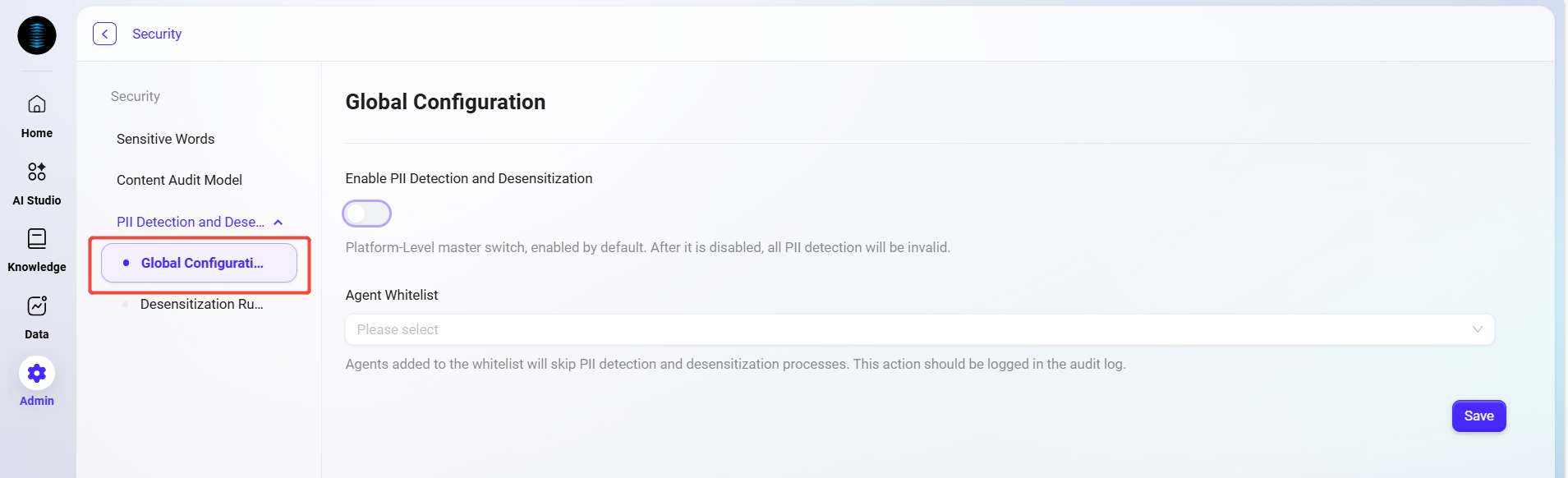
Task: Click the app logo icon
Action: 37,35
